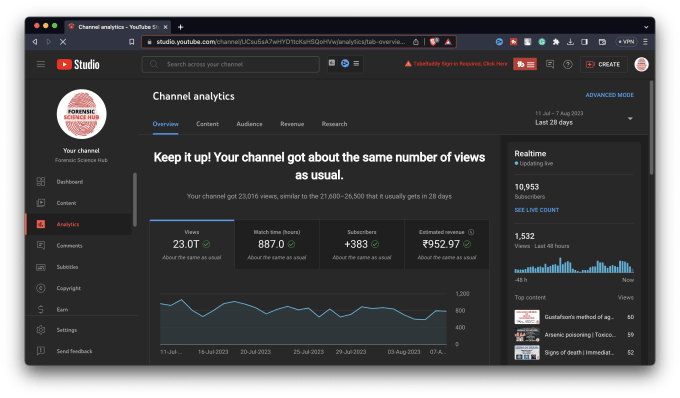
Task: Click the views line chart near 25-Jul-2023
Action: (308, 309)
